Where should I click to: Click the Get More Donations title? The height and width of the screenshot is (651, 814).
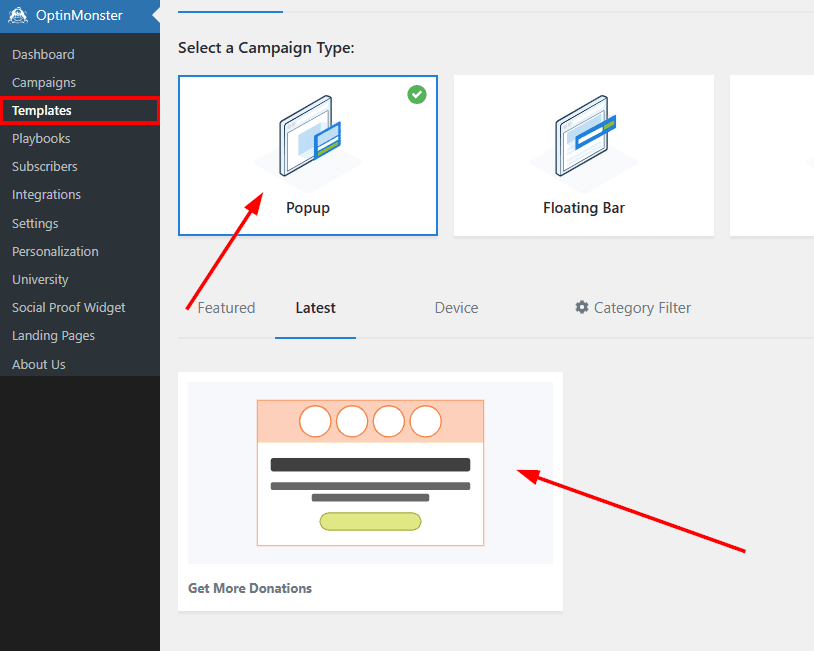(x=250, y=588)
